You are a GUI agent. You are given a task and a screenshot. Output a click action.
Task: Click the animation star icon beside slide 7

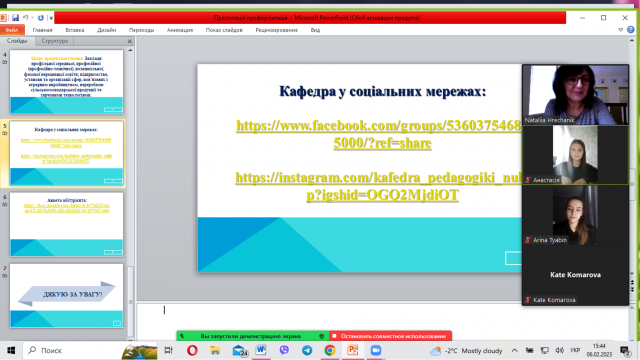(5, 276)
